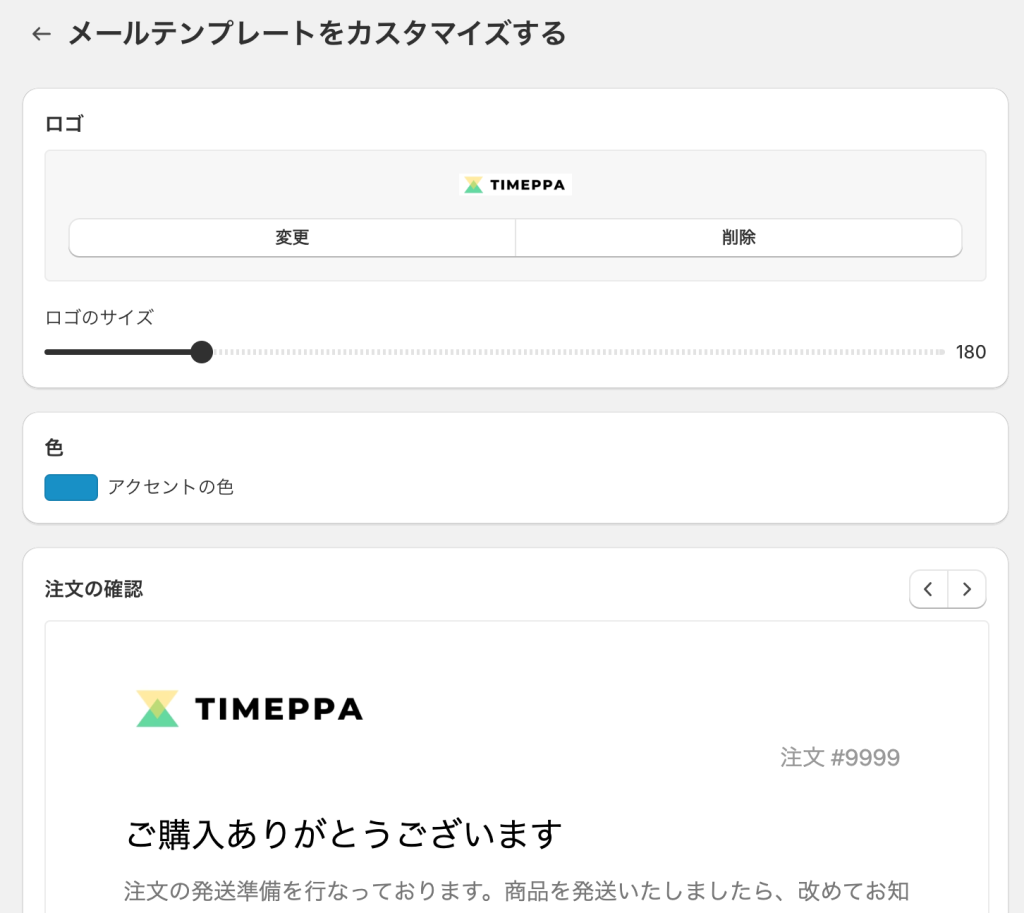Click the 注文 #9999 order number text
This screenshot has height=913, width=1024.
click(838, 758)
